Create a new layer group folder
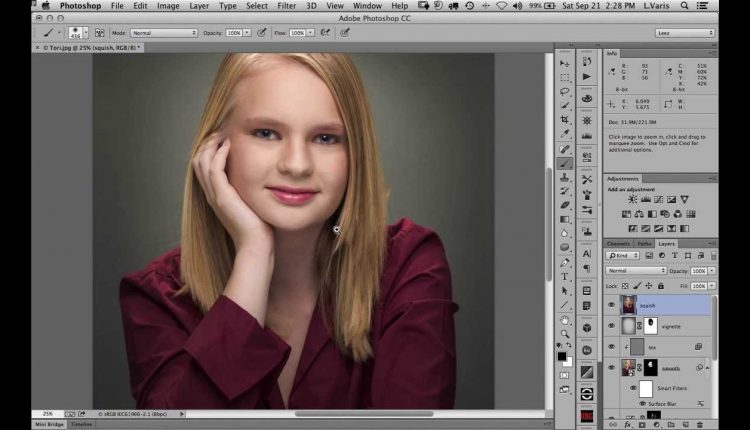This screenshot has height=430, width=750. pyautogui.click(x=671, y=424)
